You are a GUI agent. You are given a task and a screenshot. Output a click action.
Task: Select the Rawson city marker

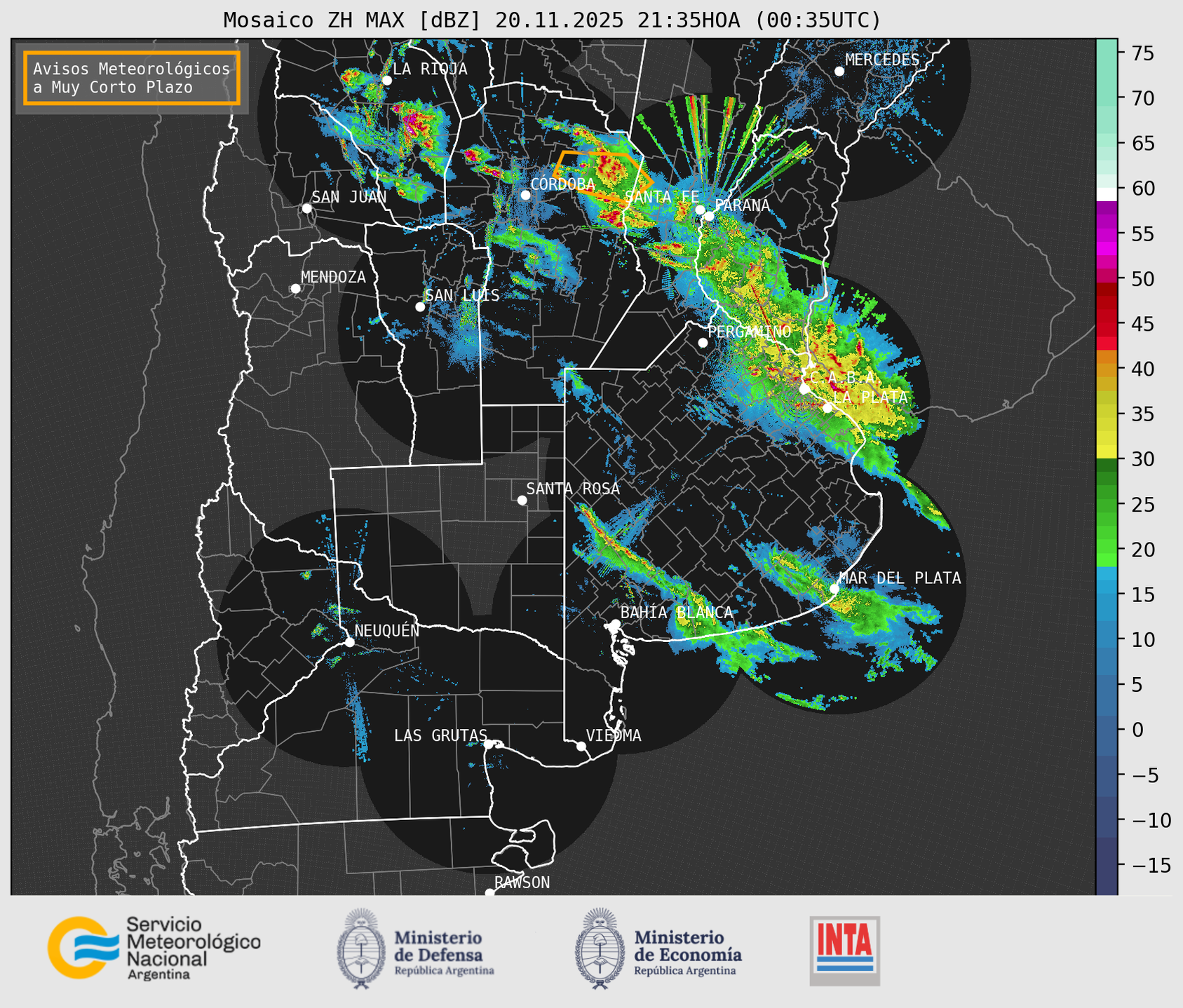coord(489,893)
